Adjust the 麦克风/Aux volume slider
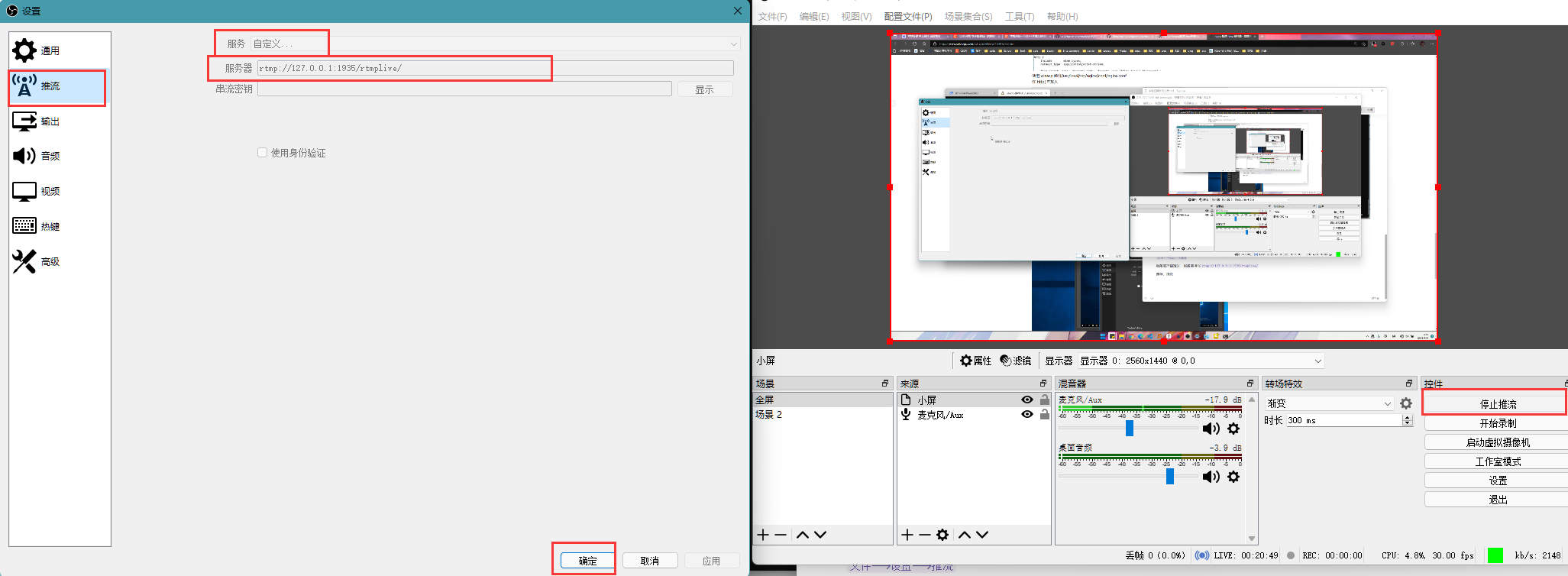 point(1130,429)
